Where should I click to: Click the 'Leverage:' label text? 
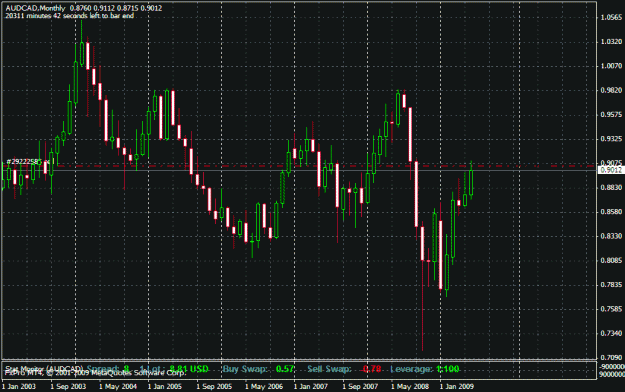(411, 369)
